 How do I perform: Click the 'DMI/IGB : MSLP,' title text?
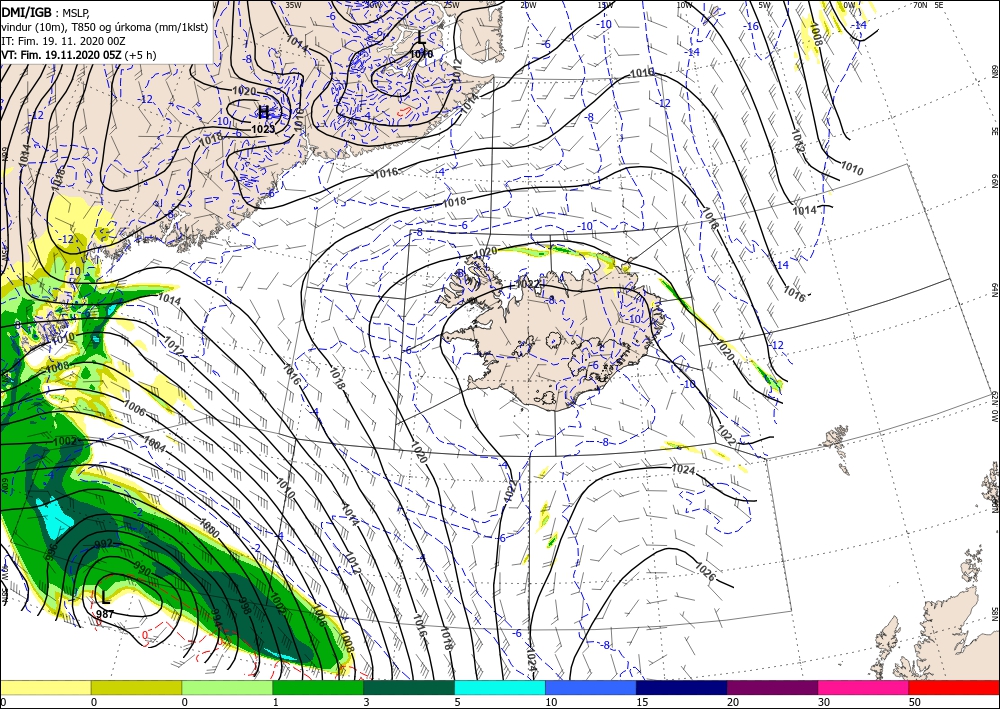[45, 11]
